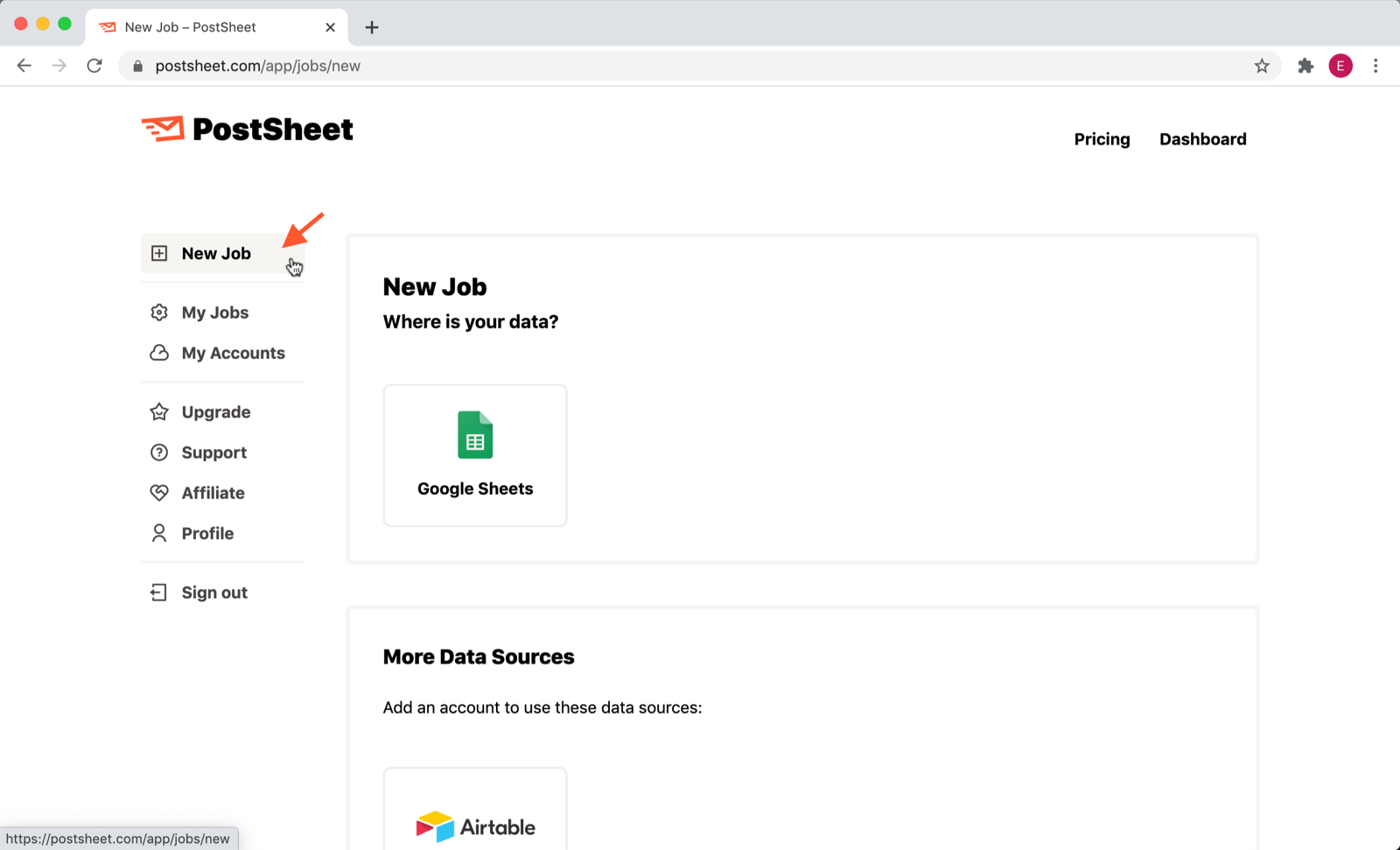Open Profile from the sidebar
The height and width of the screenshot is (850, 1400).
(206, 534)
